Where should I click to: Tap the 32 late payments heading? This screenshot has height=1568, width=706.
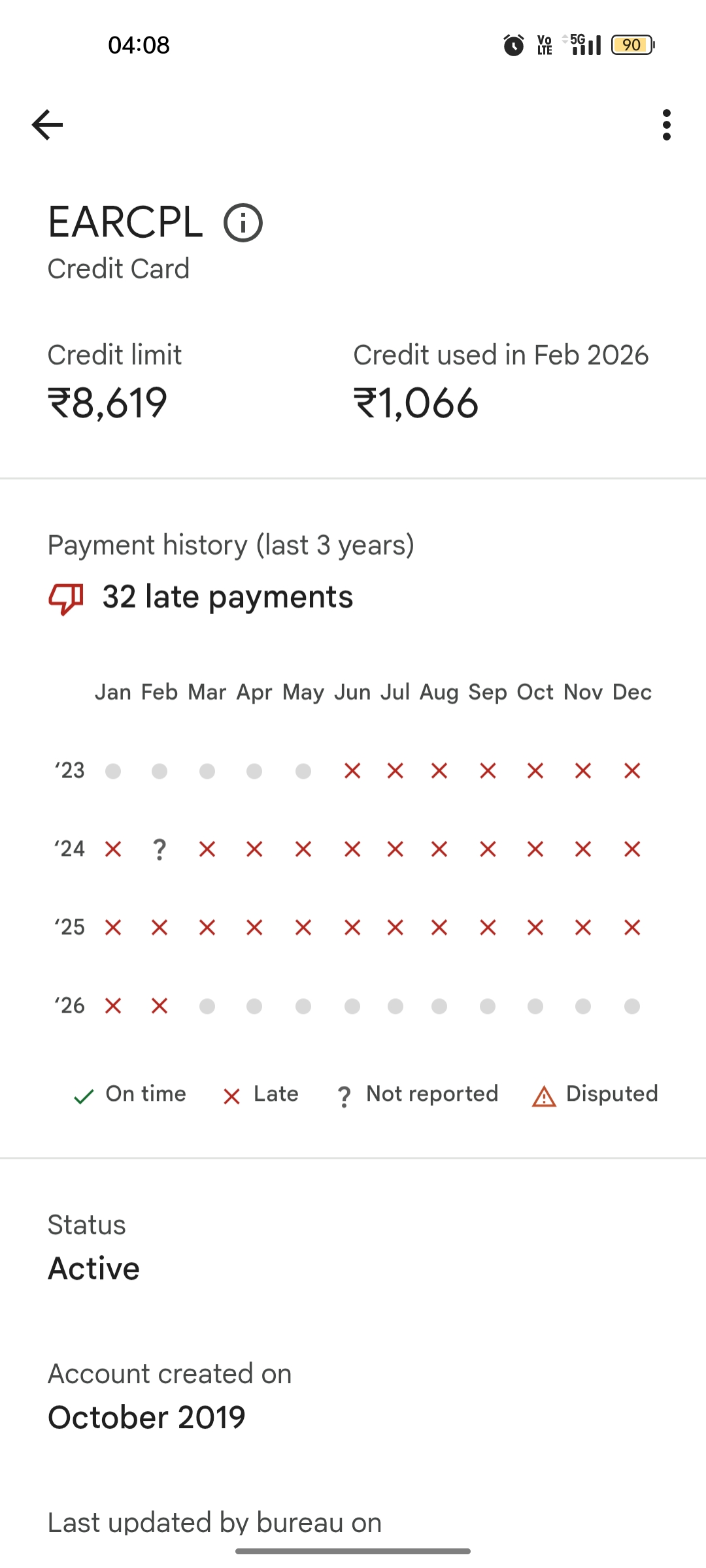(227, 597)
